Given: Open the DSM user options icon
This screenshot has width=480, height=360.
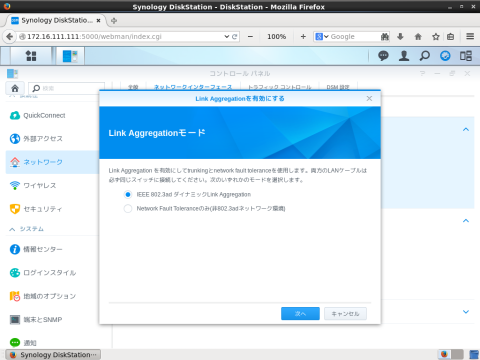Looking at the screenshot, I should pos(404,56).
